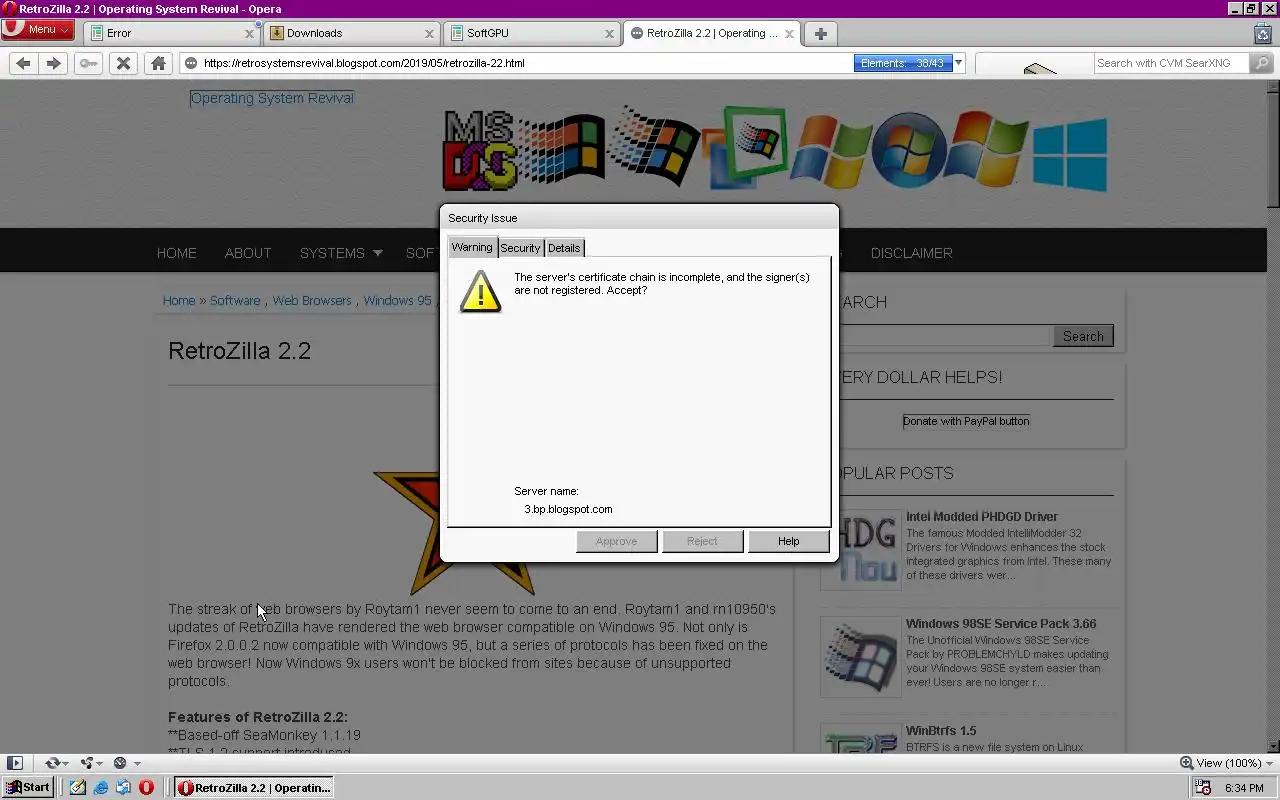The image size is (1280, 800).
Task: Click the blog Search button
Action: coord(1083,336)
